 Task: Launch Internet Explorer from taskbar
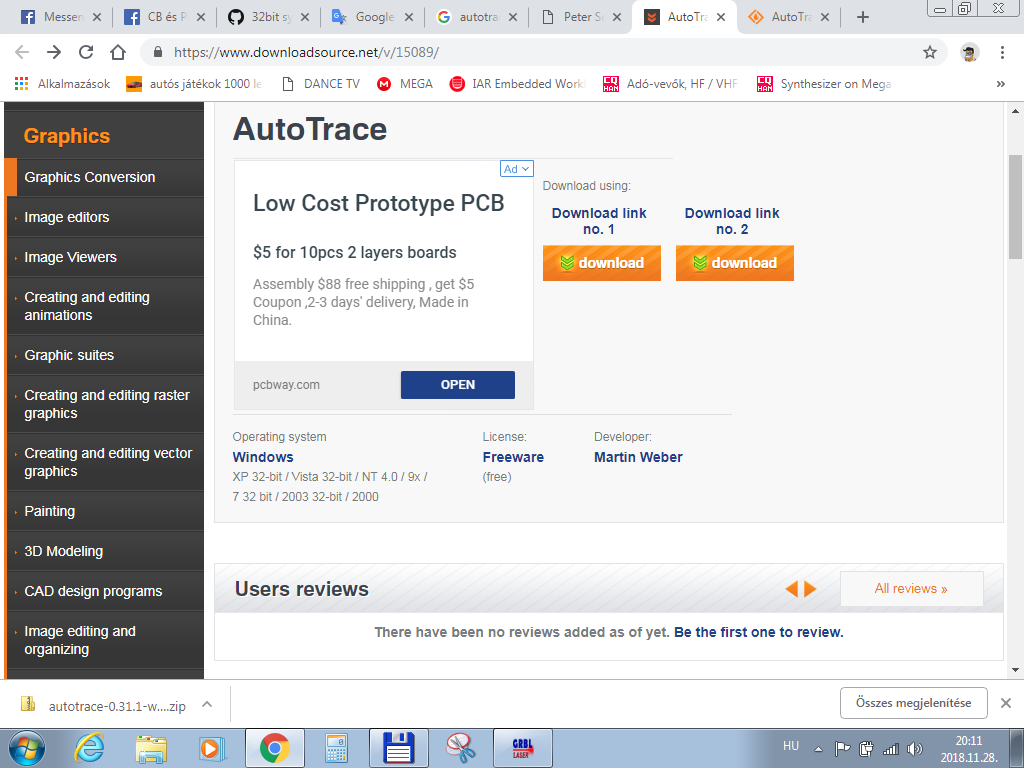(x=90, y=748)
